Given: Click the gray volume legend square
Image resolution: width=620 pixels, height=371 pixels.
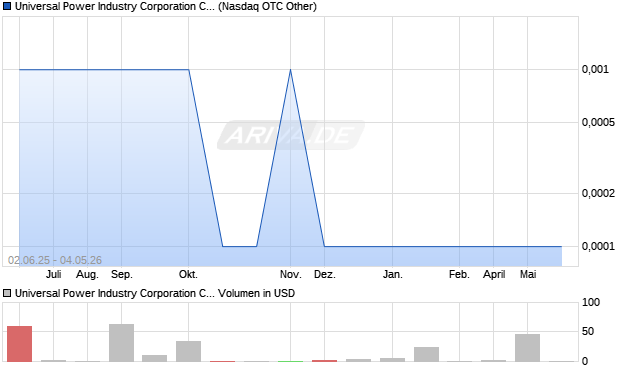Looking at the screenshot, I should pyautogui.click(x=7, y=293).
